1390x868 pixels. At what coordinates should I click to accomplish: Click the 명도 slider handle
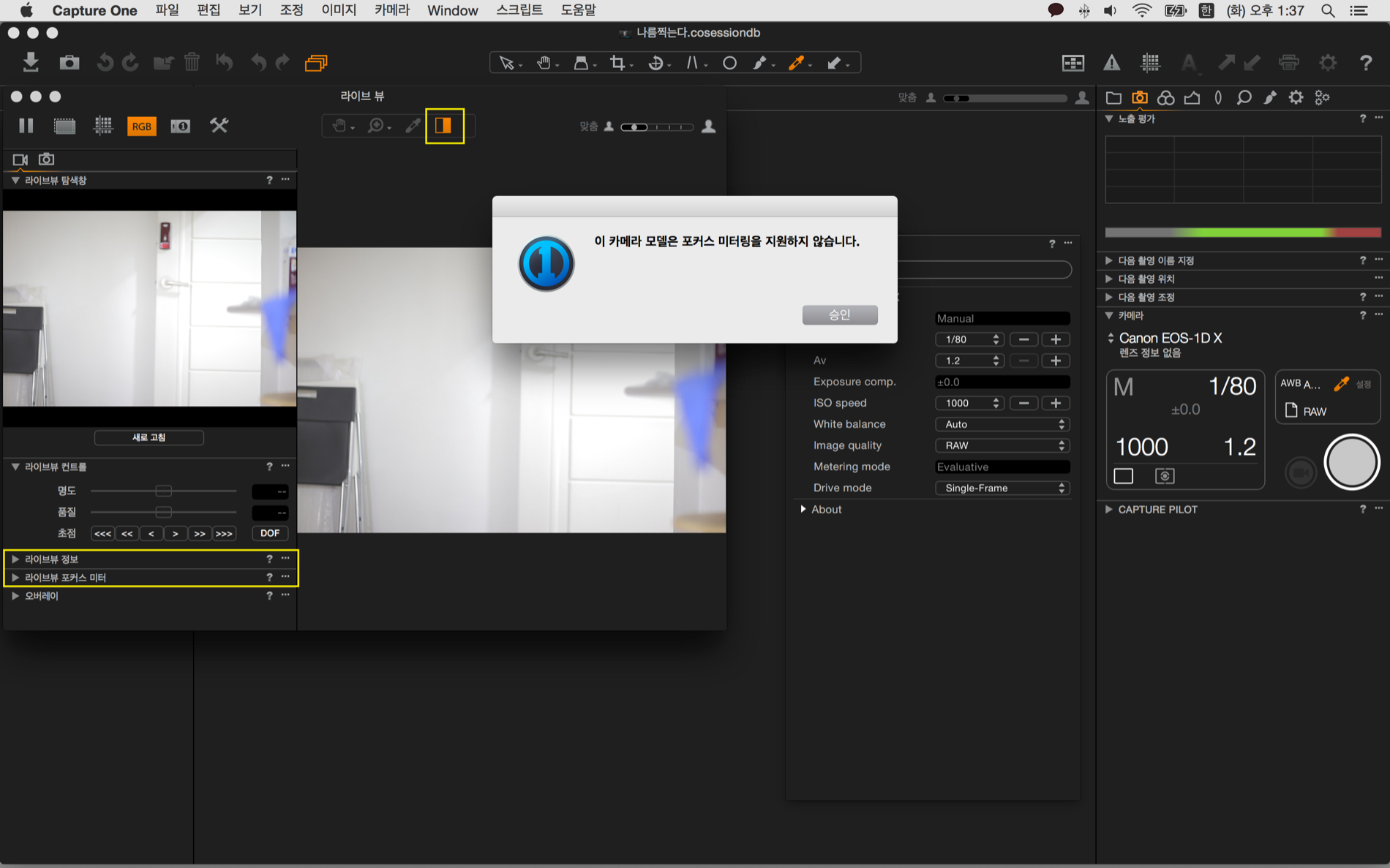pos(164,491)
